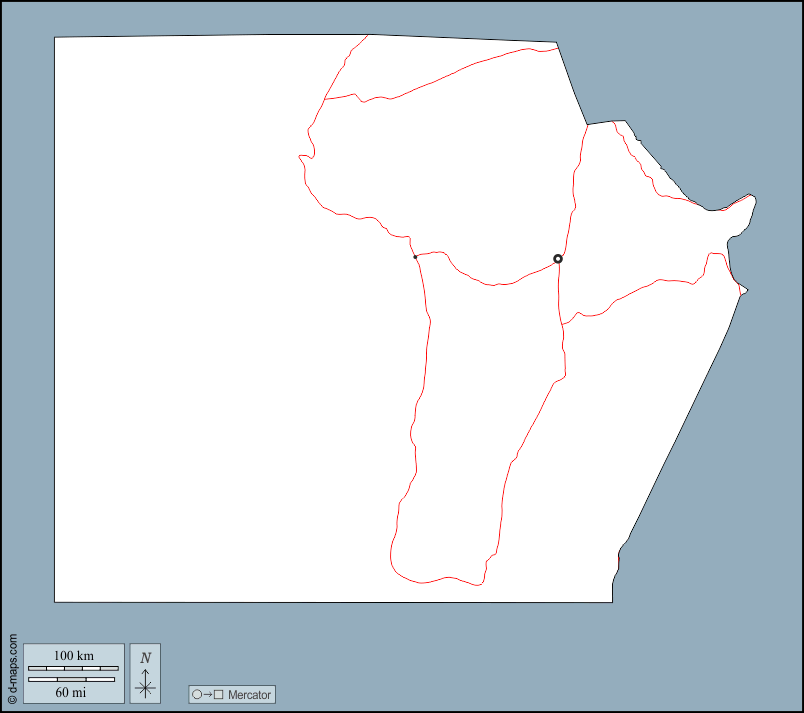The image size is (804, 713).
Task: Click the italic N letter above arrow
Action: click(146, 658)
